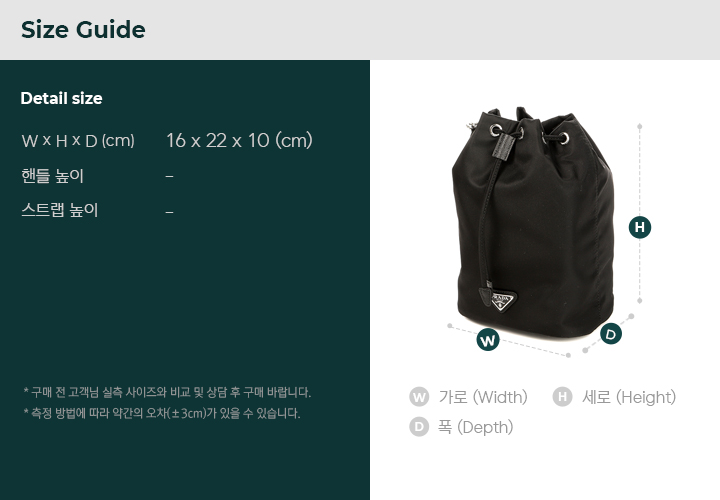
Task: Click the gray D icon in legend
Action: (419, 427)
